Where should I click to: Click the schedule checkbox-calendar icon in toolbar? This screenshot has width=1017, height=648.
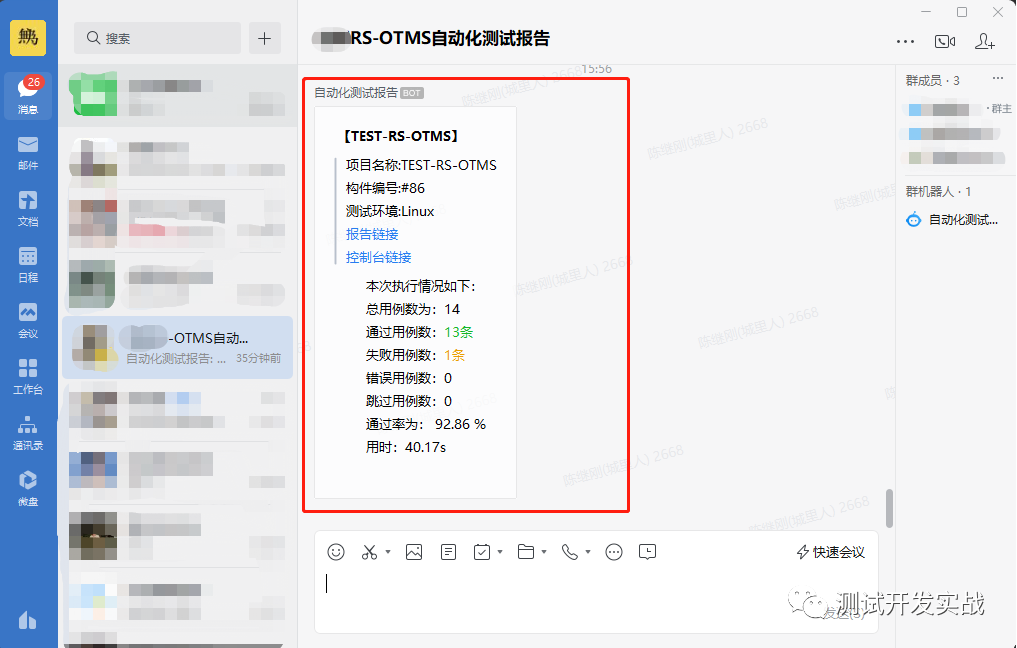pyautogui.click(x=482, y=552)
